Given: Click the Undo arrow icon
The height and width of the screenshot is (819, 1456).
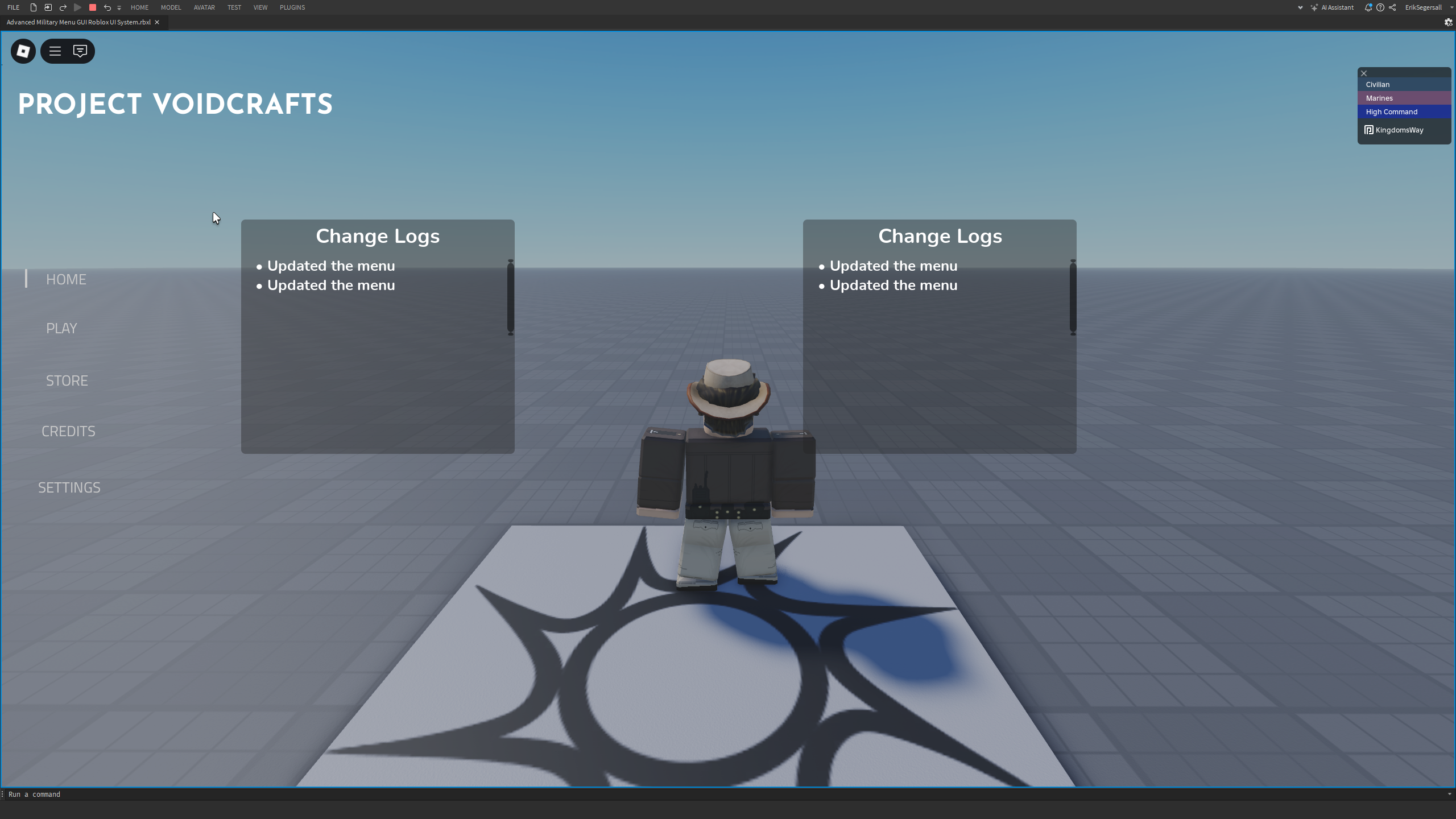Looking at the screenshot, I should pos(107,7).
